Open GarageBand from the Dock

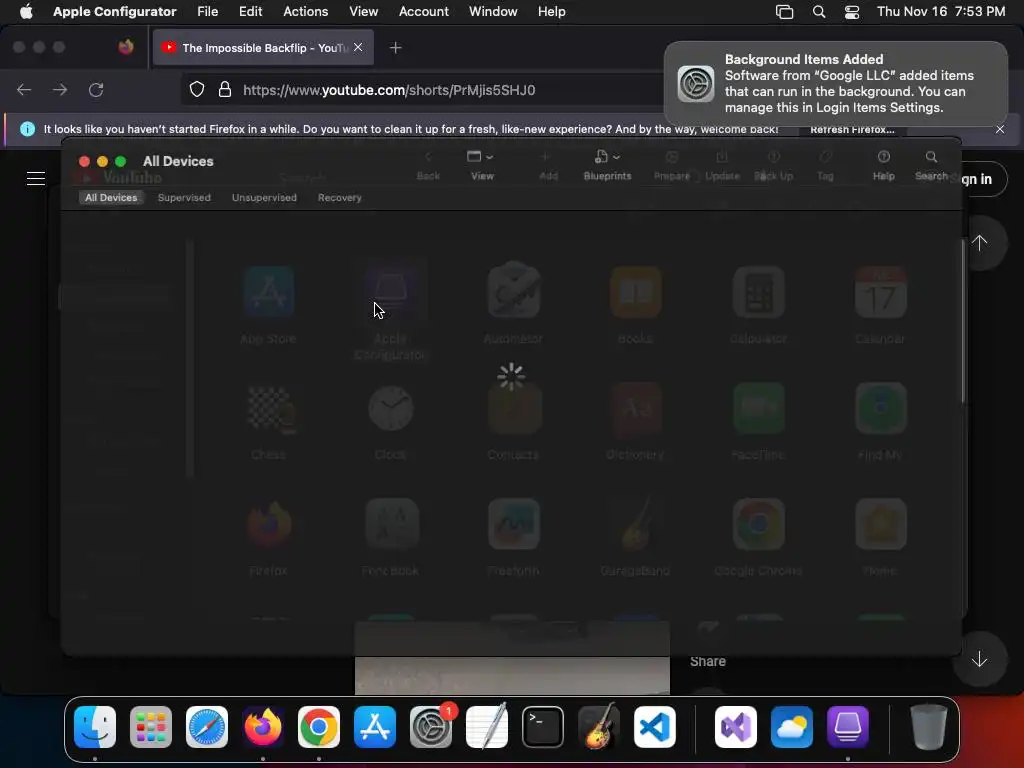[598, 727]
